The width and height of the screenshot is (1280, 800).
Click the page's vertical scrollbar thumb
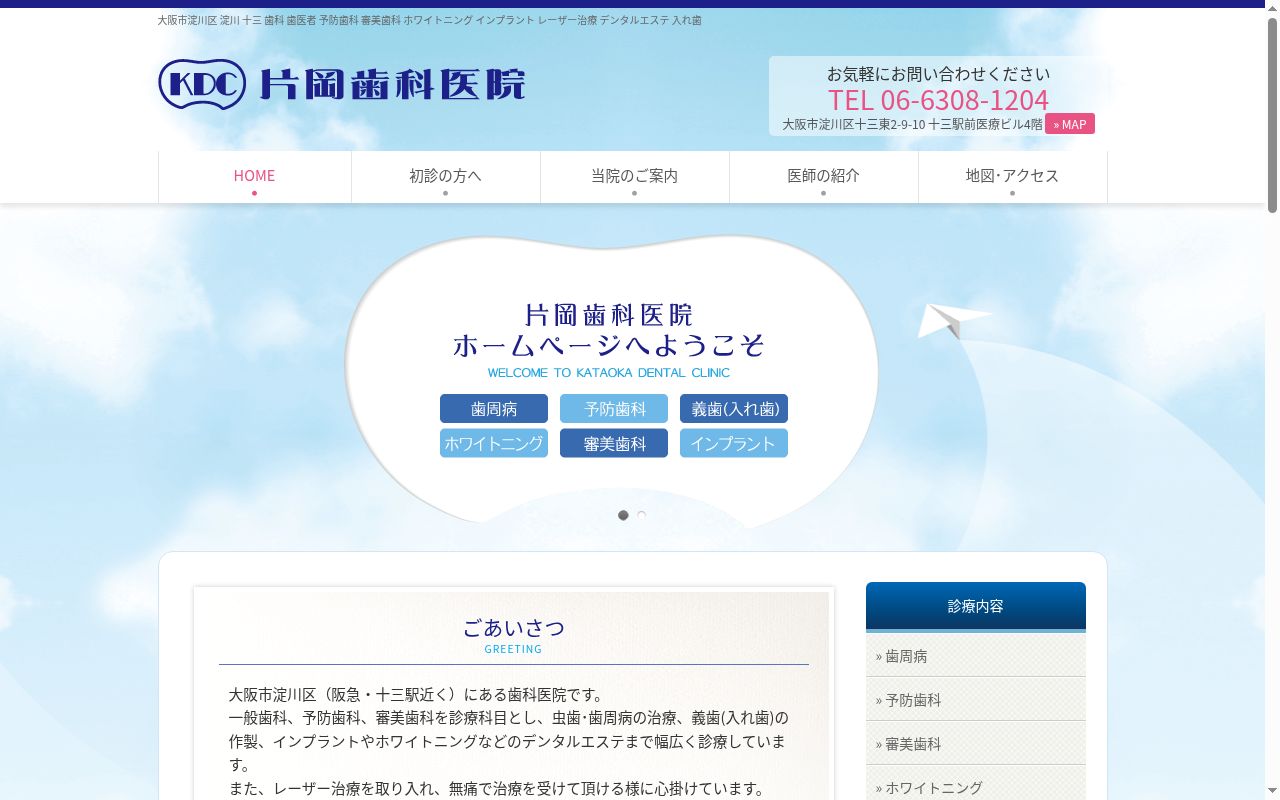[x=1272, y=115]
